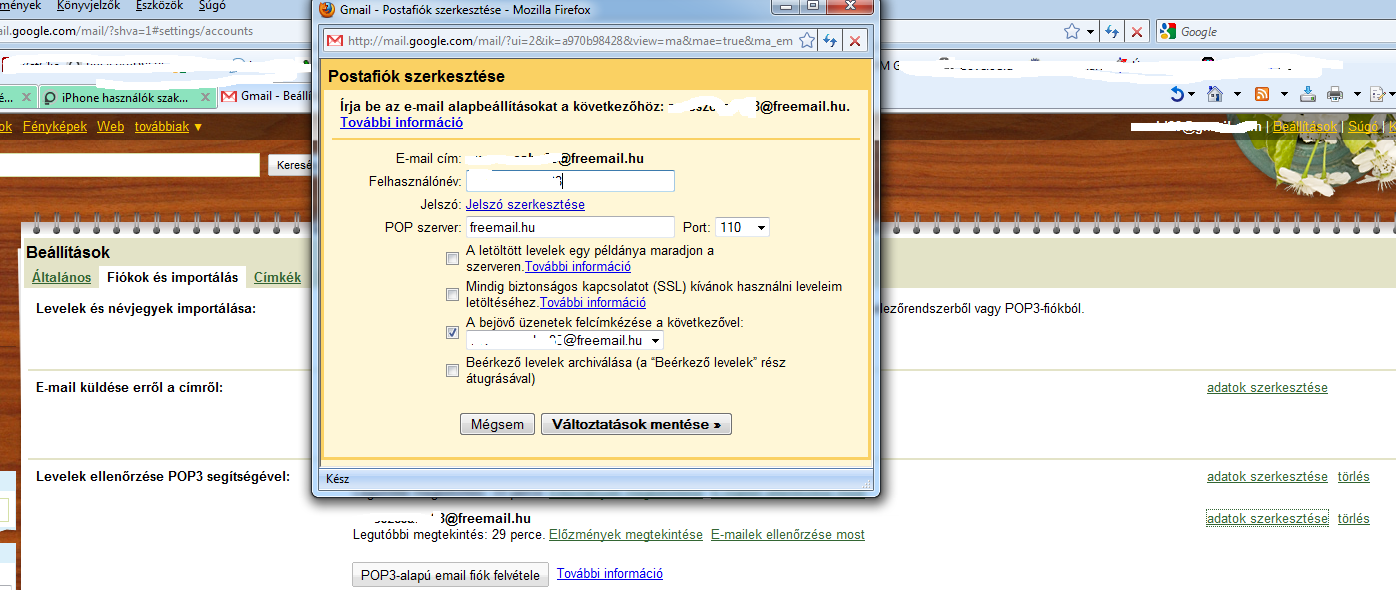Click into the Felhasználónév input field

570,181
